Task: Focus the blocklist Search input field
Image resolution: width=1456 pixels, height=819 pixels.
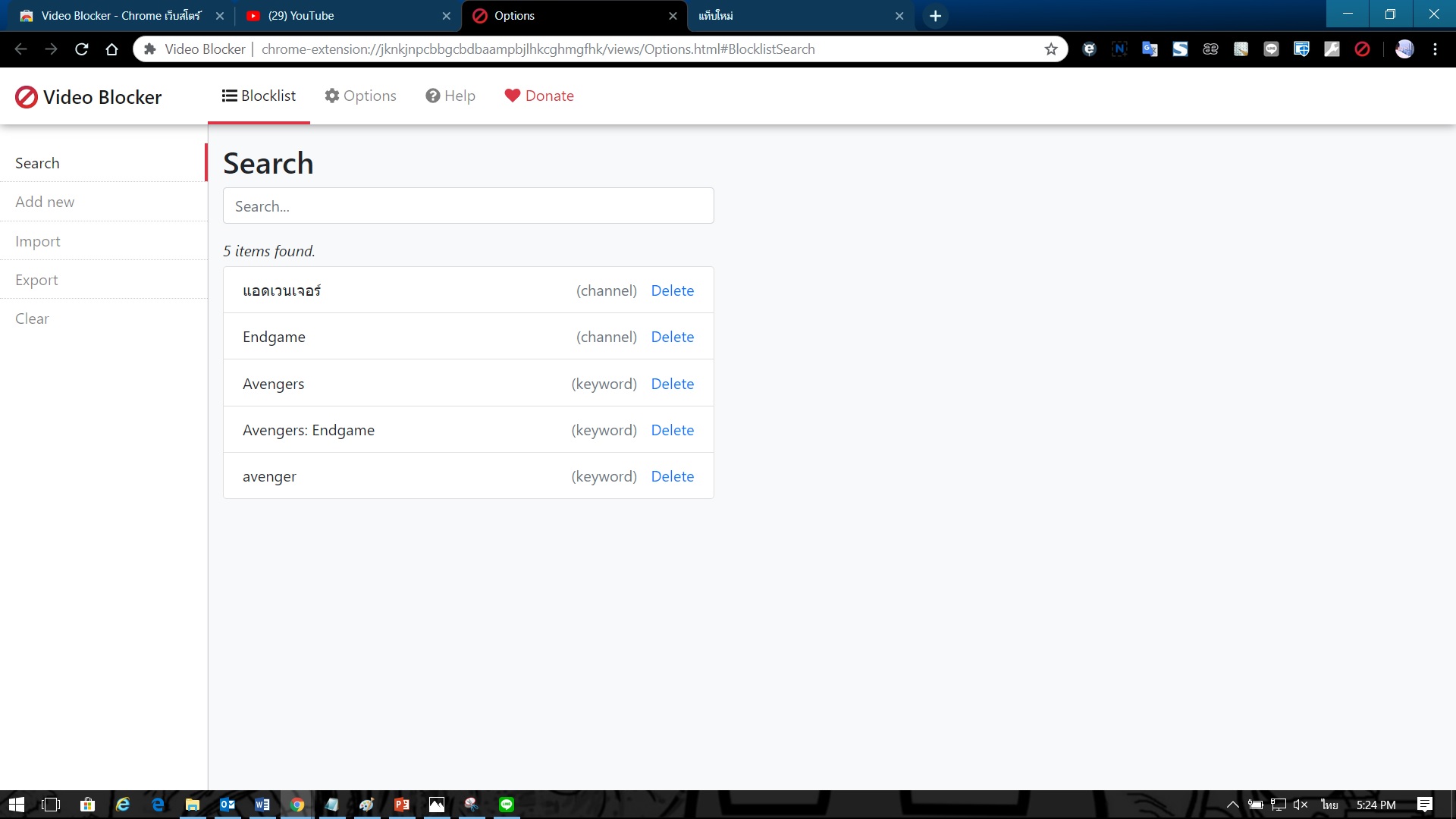Action: click(x=469, y=206)
